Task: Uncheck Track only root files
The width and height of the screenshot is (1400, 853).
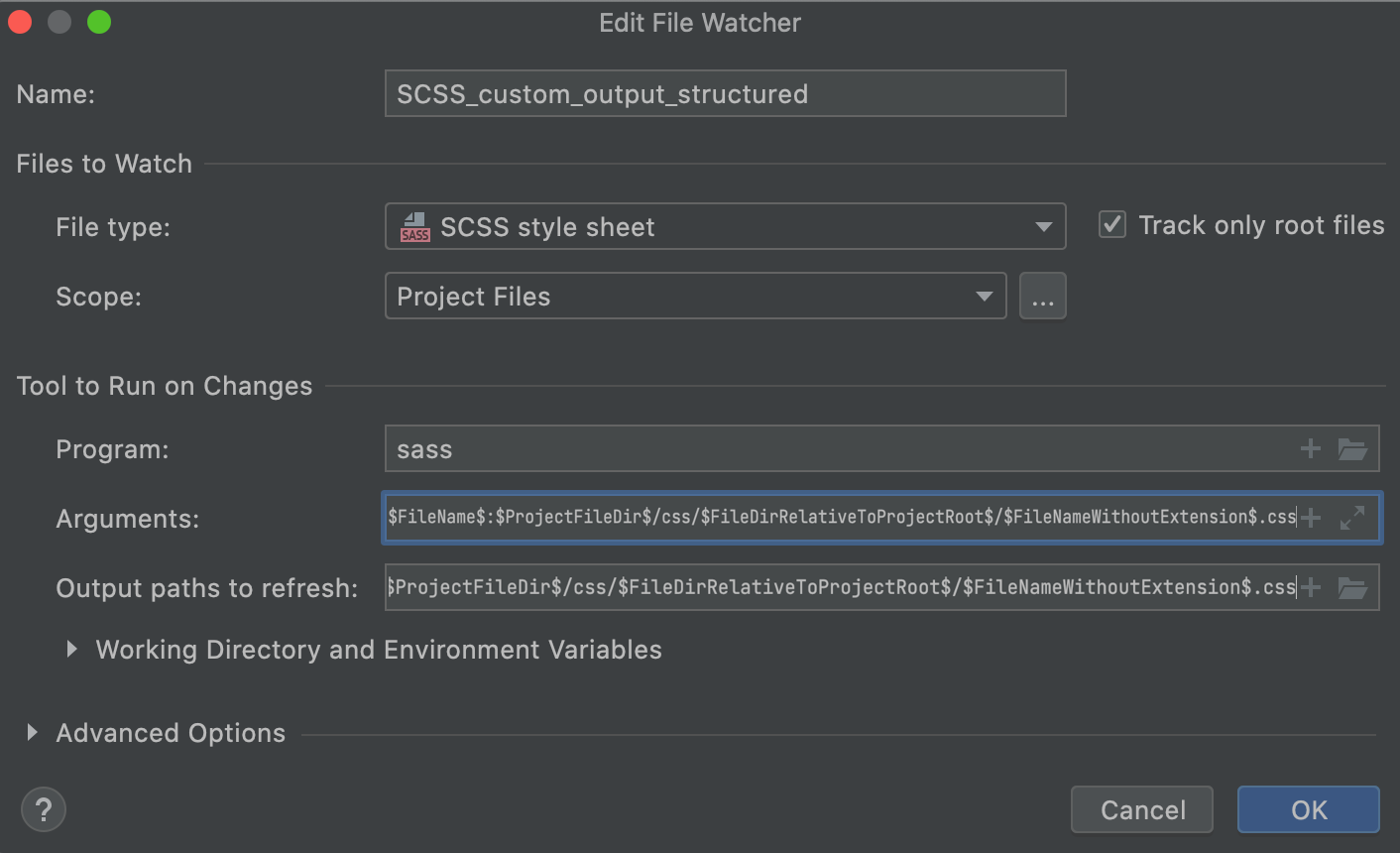Action: coord(1111,224)
